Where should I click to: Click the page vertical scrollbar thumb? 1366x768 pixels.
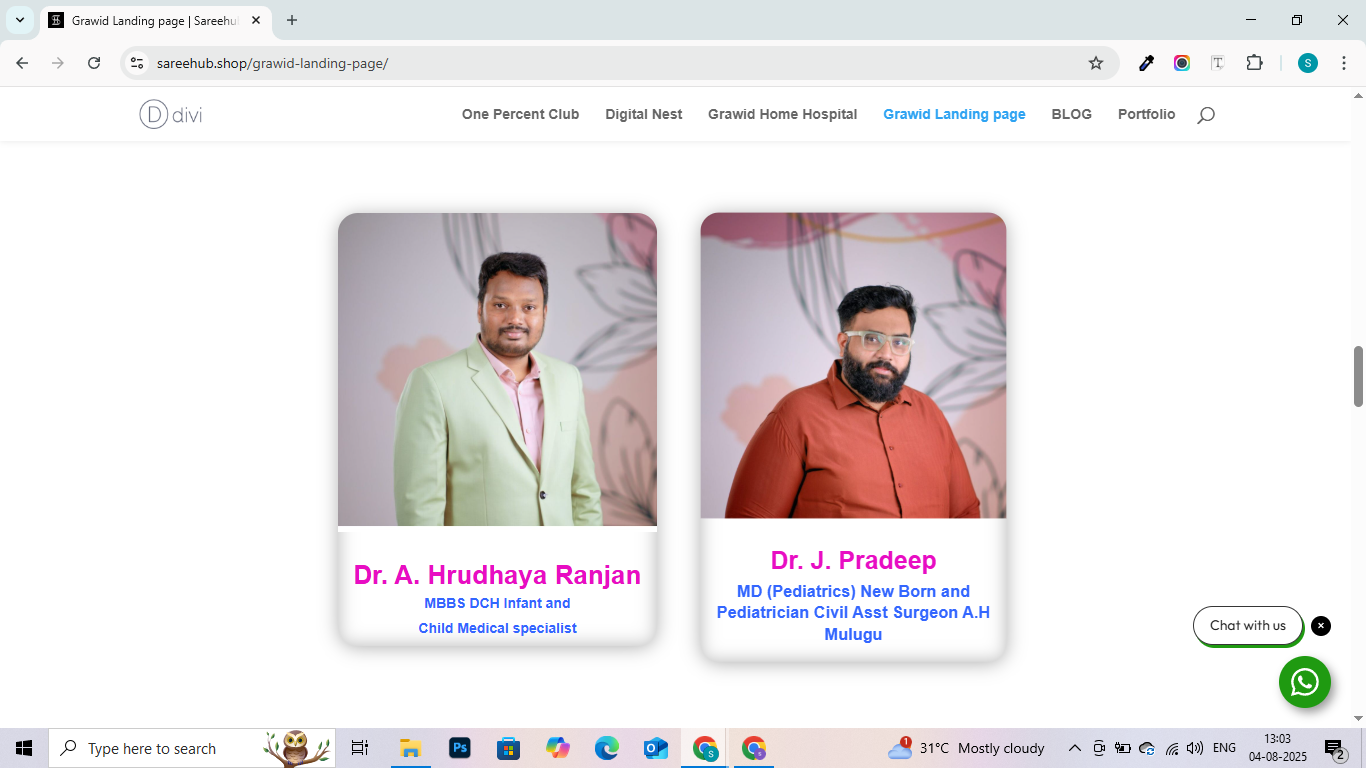[x=1358, y=376]
